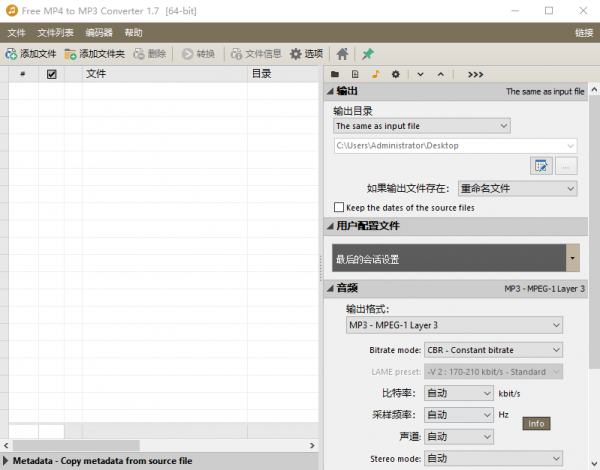Open the Stereo mode dropdown
This screenshot has height=470, width=600.
[493, 459]
